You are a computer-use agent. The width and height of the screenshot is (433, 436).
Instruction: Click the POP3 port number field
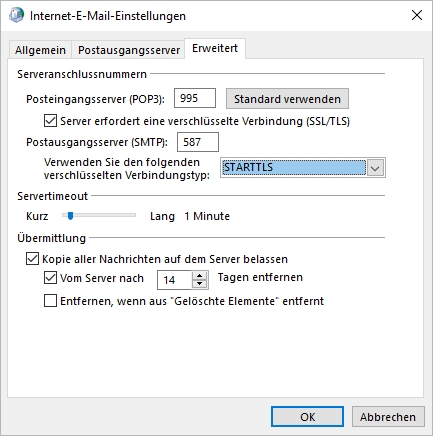195,98
